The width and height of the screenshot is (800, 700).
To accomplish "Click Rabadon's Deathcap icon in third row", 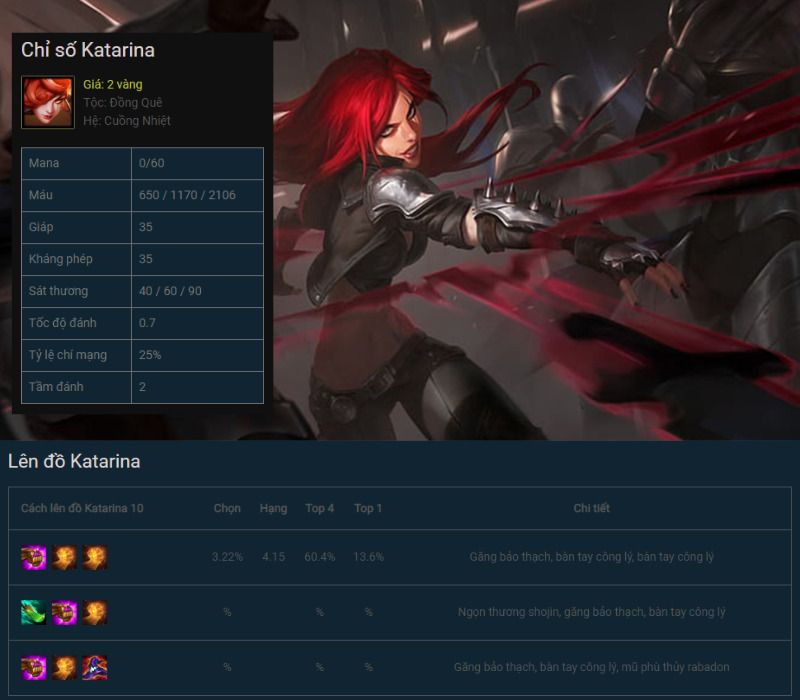I will [x=95, y=667].
